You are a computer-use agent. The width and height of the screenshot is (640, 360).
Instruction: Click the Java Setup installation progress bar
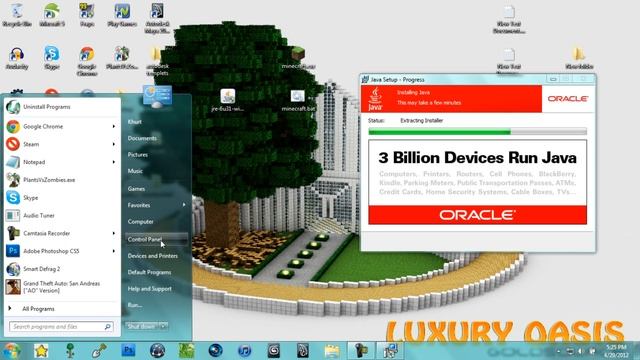(x=478, y=132)
